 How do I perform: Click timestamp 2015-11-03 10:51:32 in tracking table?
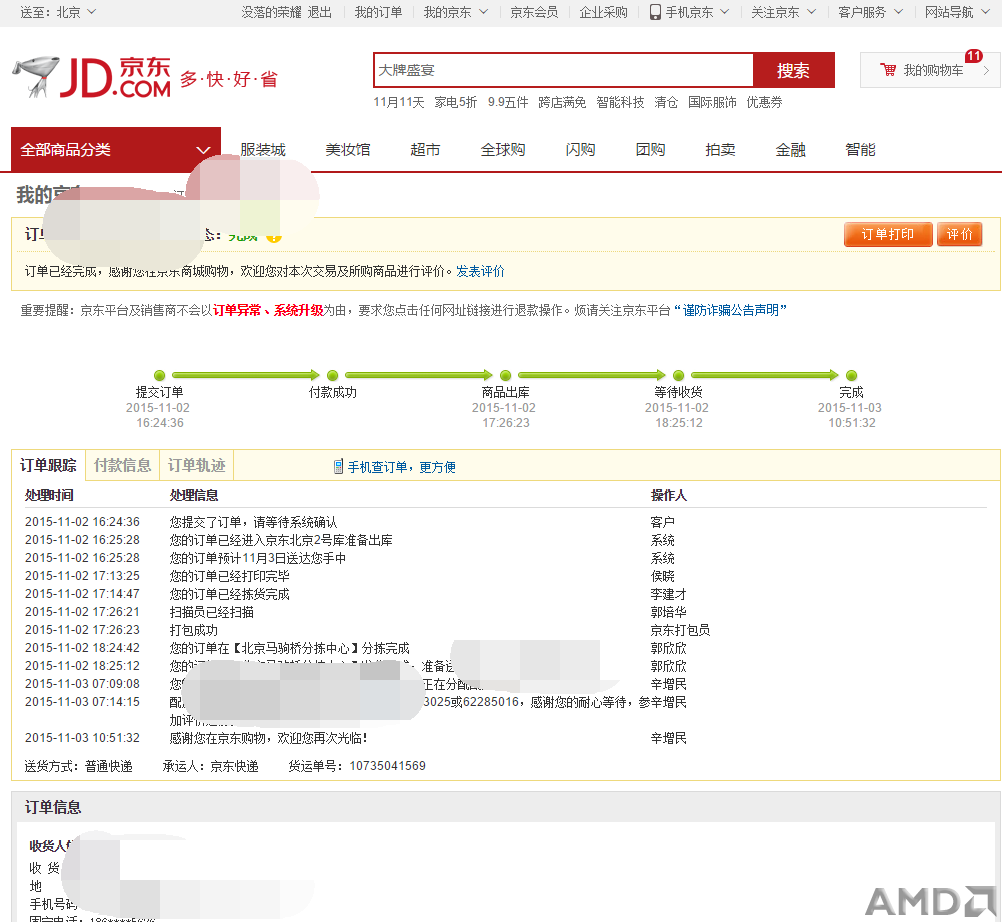pyautogui.click(x=82, y=738)
